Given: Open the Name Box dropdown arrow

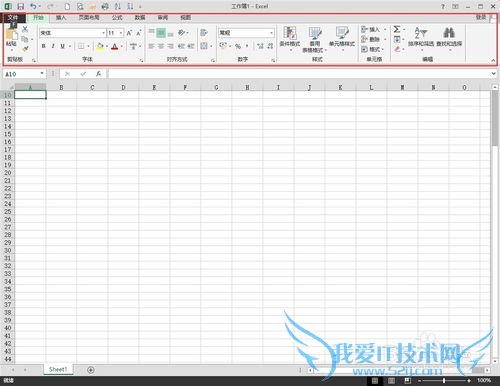Looking at the screenshot, I should (x=42, y=74).
